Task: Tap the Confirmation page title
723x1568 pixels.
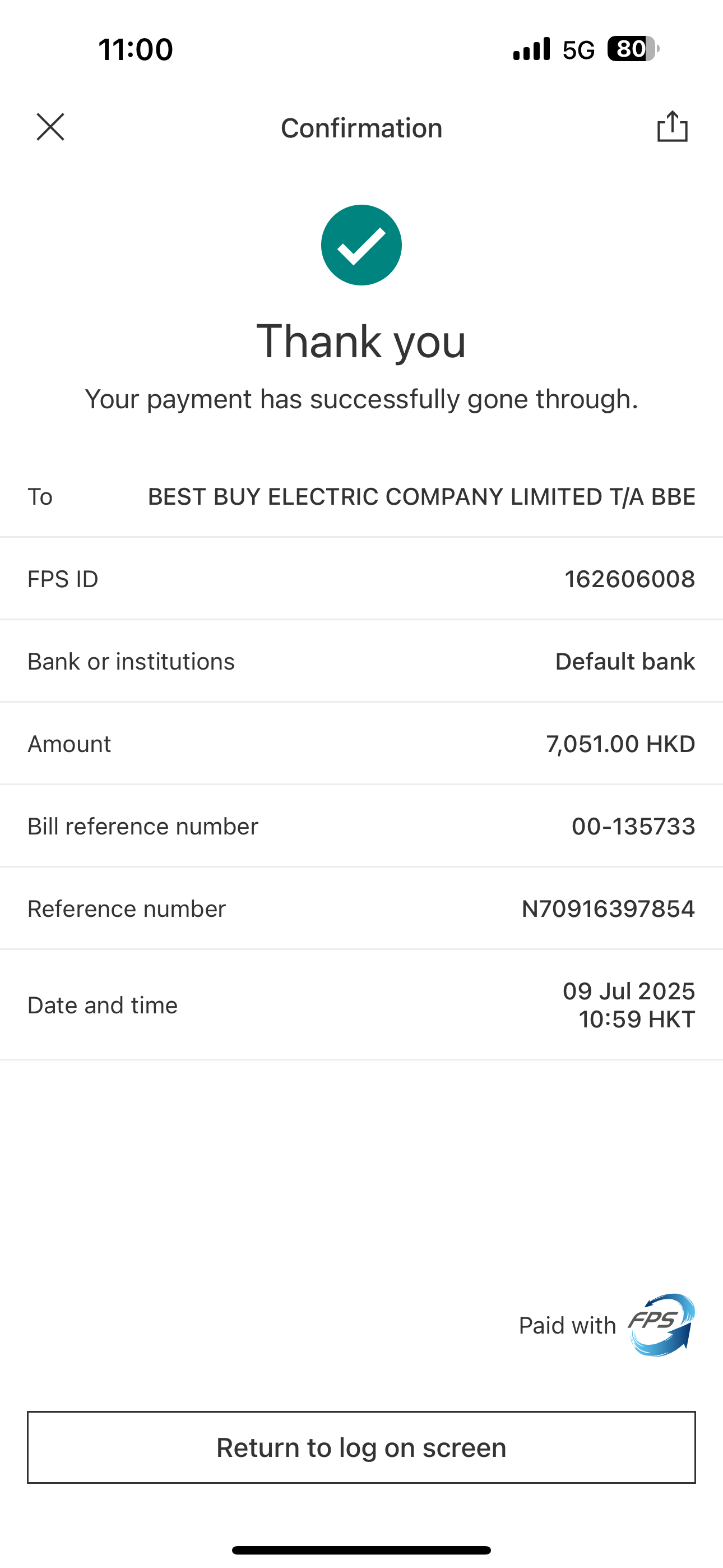Action: 361,128
